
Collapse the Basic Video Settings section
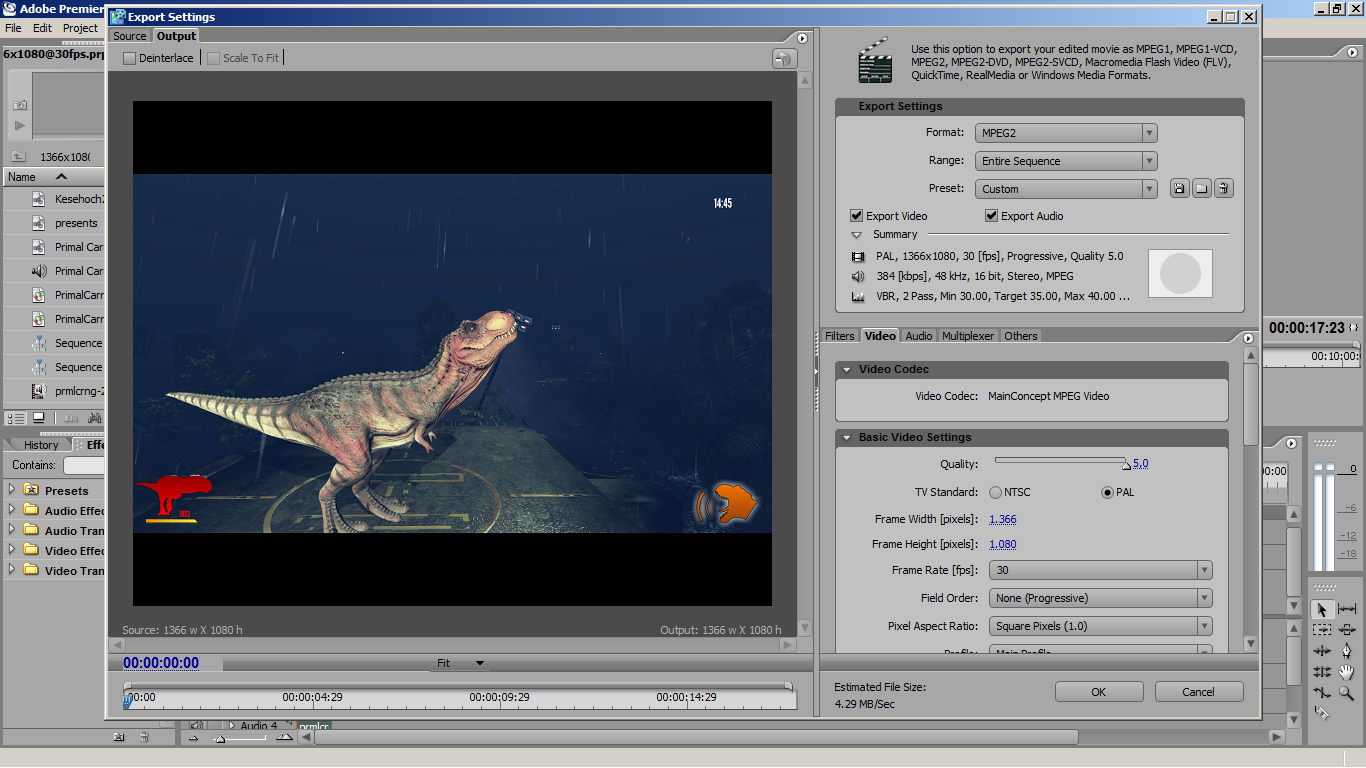(x=847, y=438)
